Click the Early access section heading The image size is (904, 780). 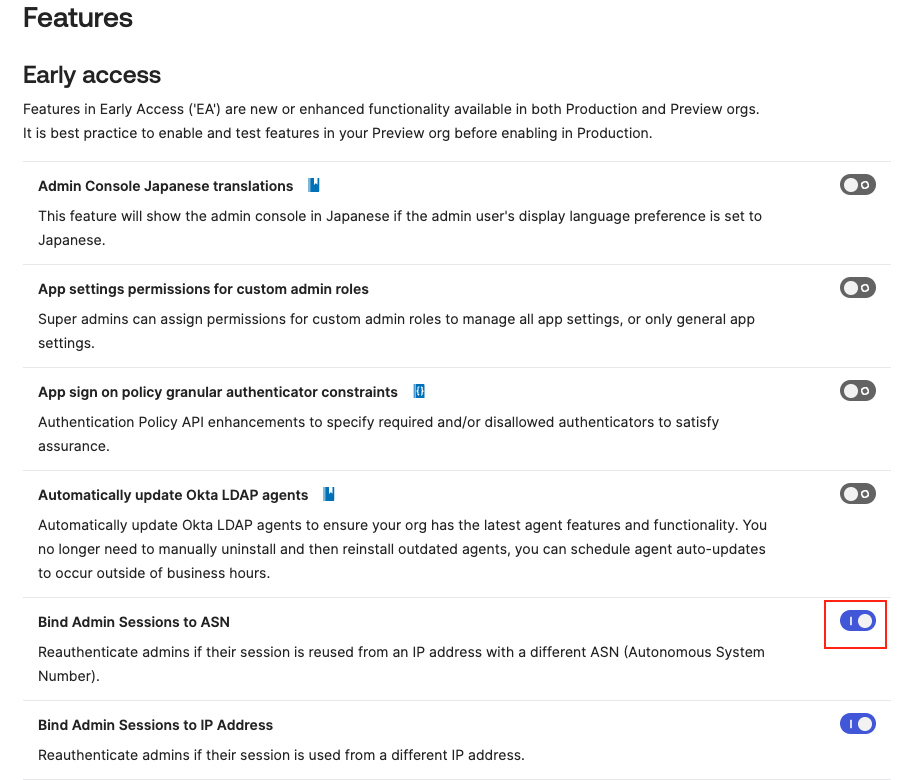click(x=92, y=75)
